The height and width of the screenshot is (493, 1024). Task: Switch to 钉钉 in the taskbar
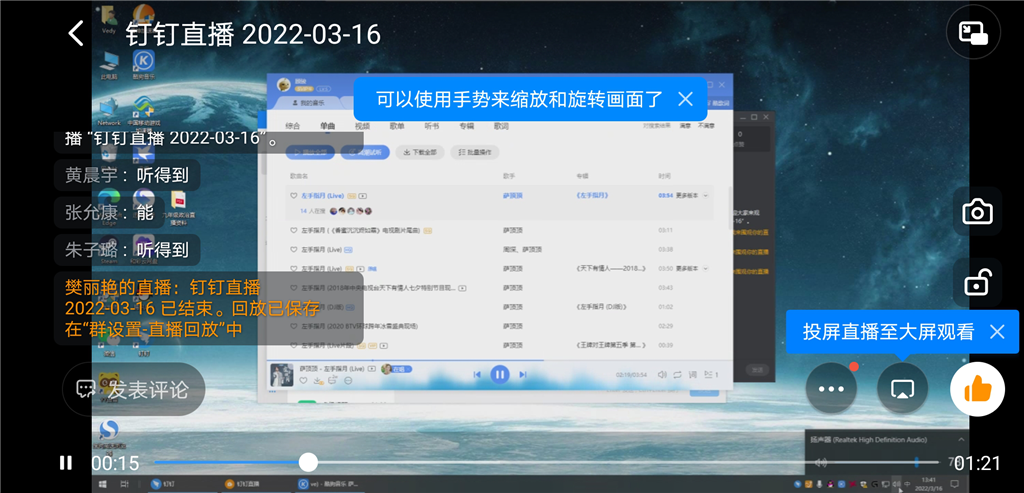pyautogui.click(x=182, y=484)
